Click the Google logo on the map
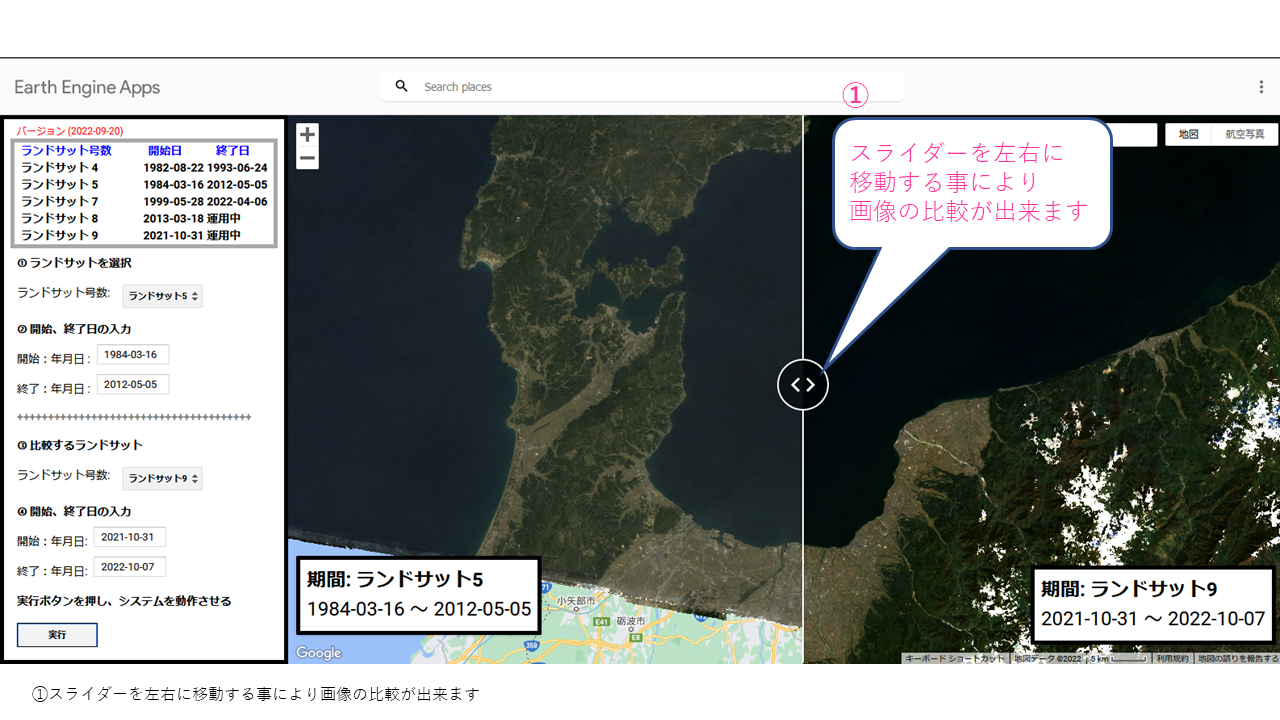The height and width of the screenshot is (720, 1280). click(319, 653)
